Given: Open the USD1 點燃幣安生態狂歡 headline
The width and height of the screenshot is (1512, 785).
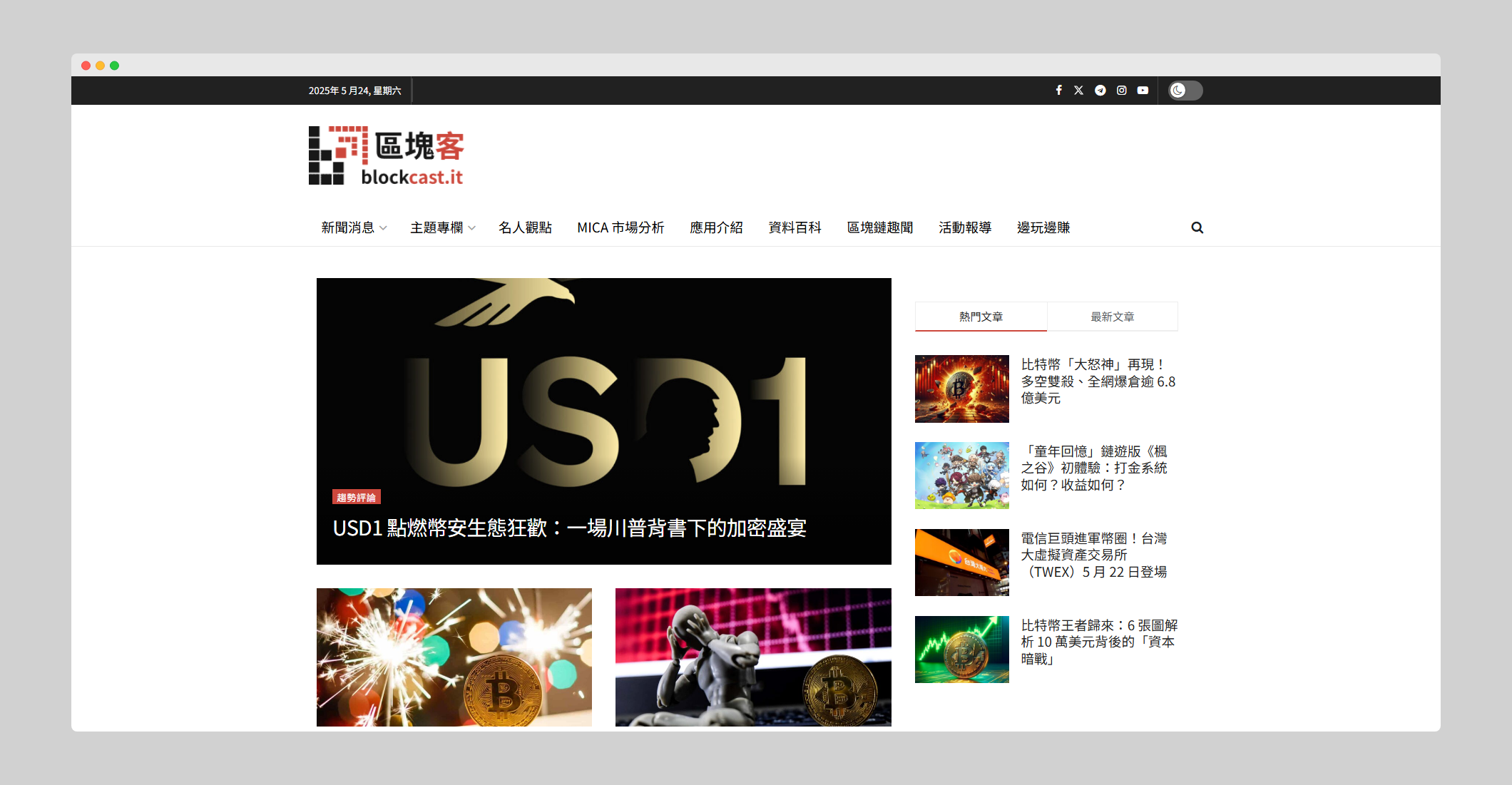Looking at the screenshot, I should [x=569, y=528].
